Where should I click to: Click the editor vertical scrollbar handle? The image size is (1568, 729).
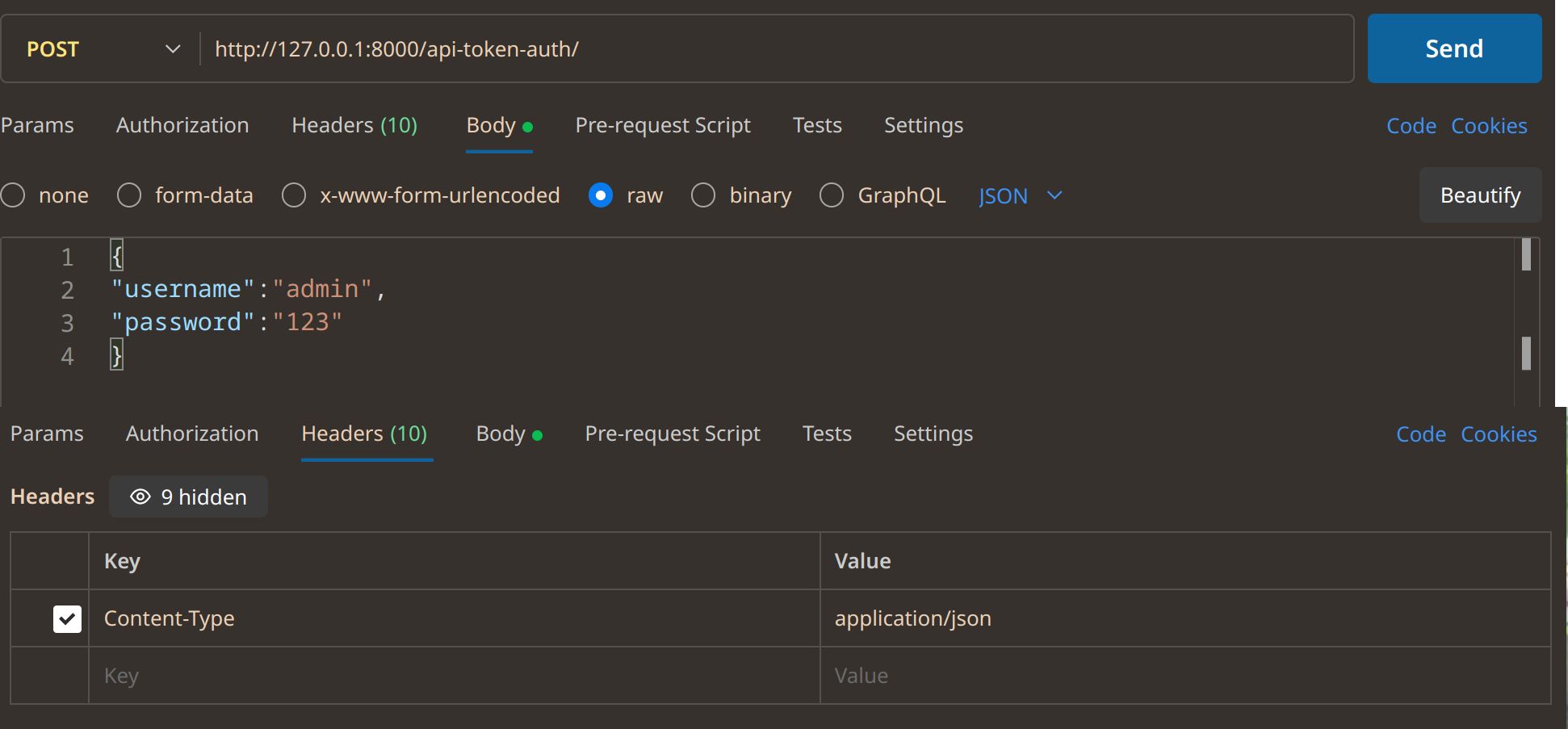pos(1526,255)
